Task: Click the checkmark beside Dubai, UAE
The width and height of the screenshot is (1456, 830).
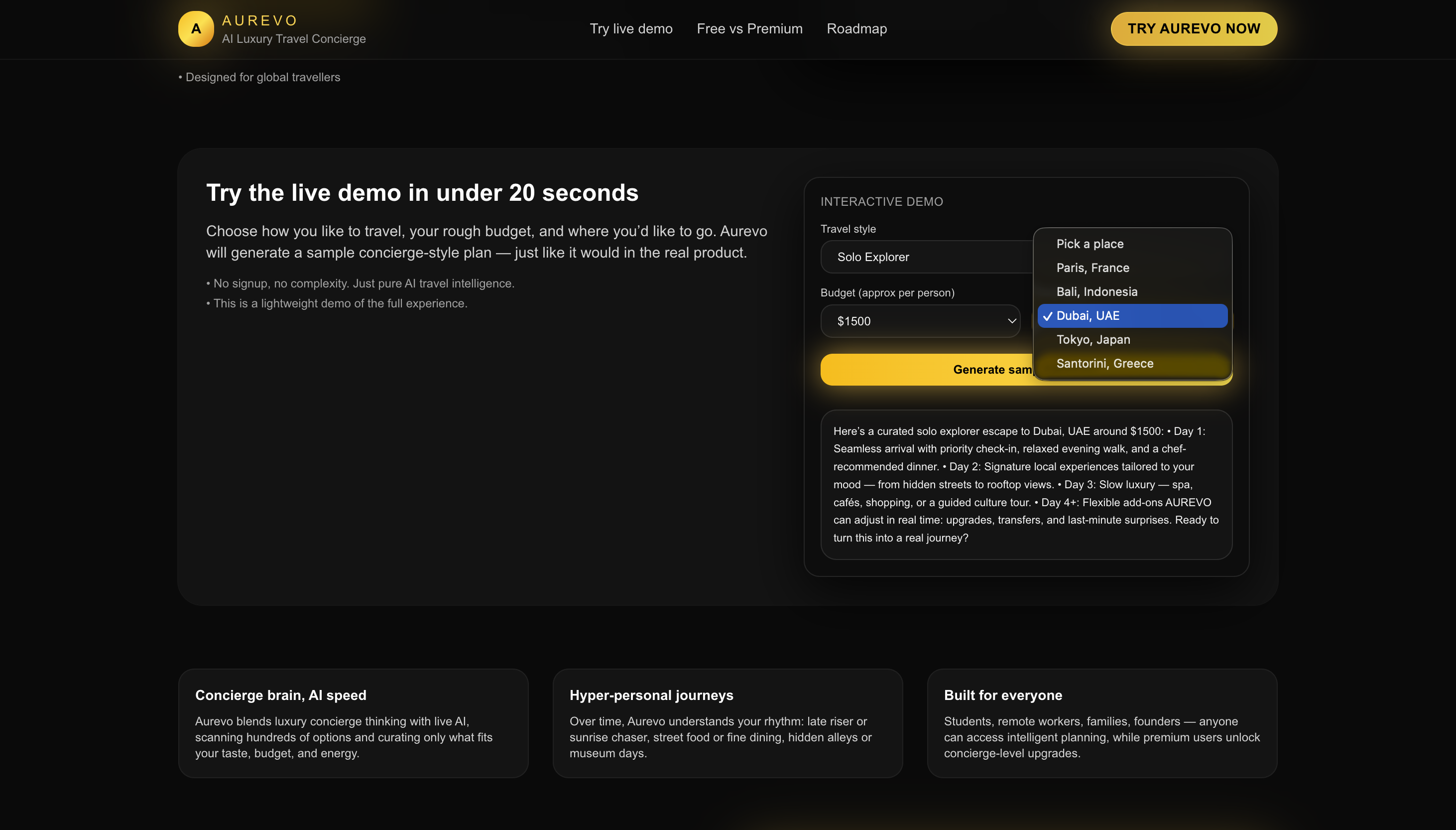Action: click(x=1047, y=316)
